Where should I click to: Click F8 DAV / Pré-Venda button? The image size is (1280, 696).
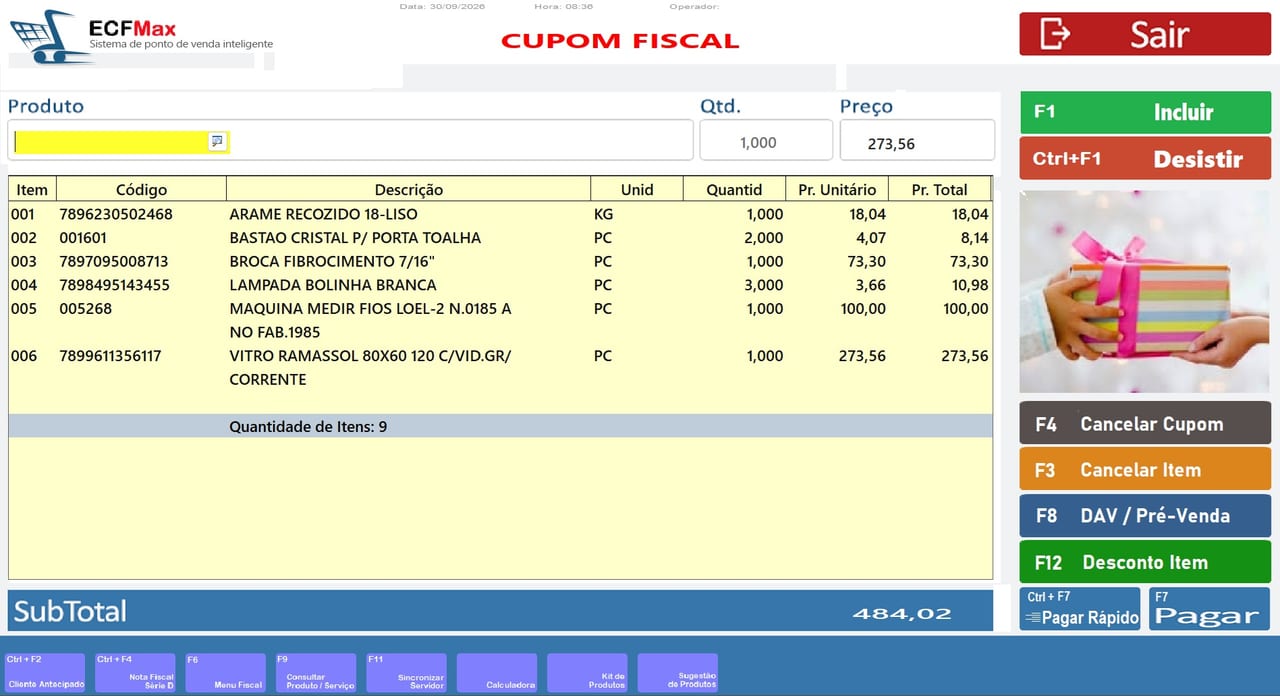coord(1145,515)
